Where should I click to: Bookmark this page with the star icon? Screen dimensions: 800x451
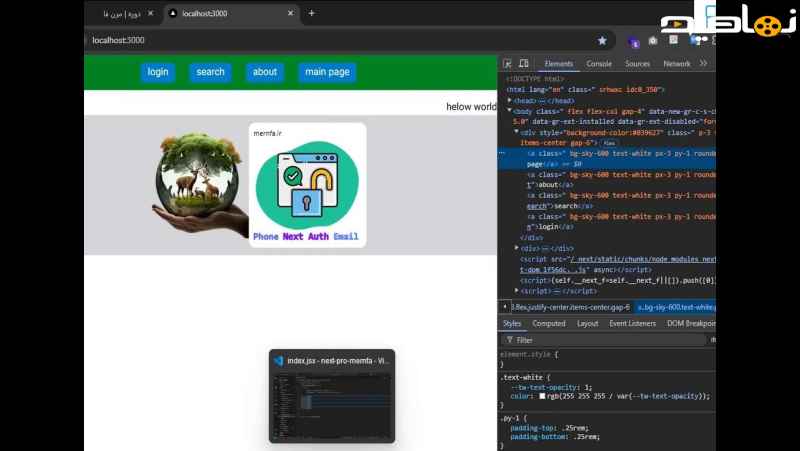click(x=602, y=40)
